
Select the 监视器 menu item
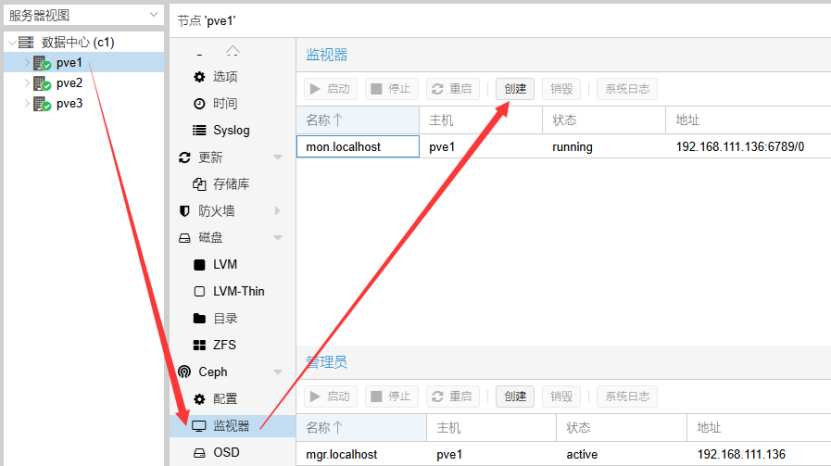[x=231, y=426]
